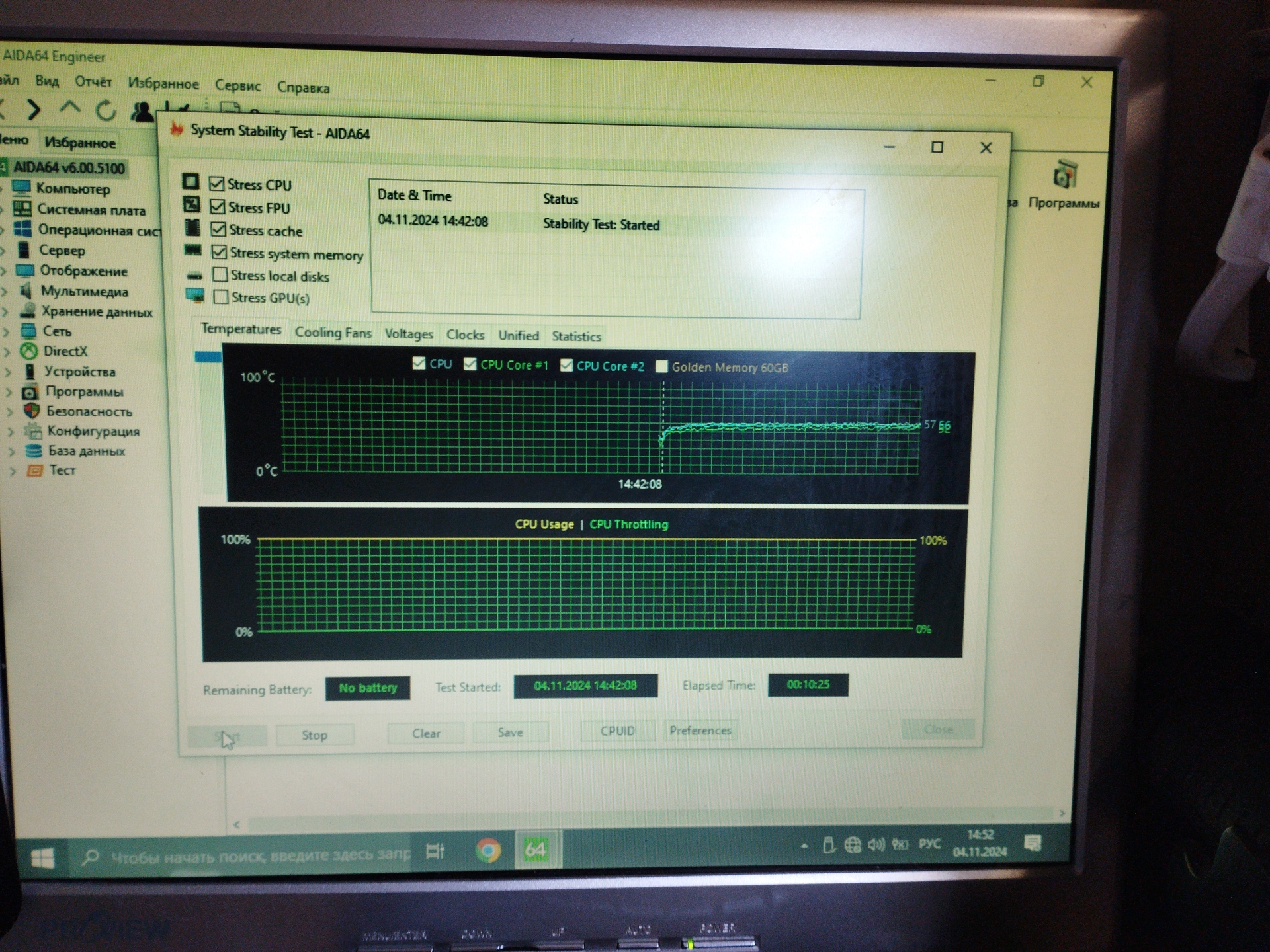Switch to the Voltages tab
1270x952 pixels.
click(x=409, y=334)
